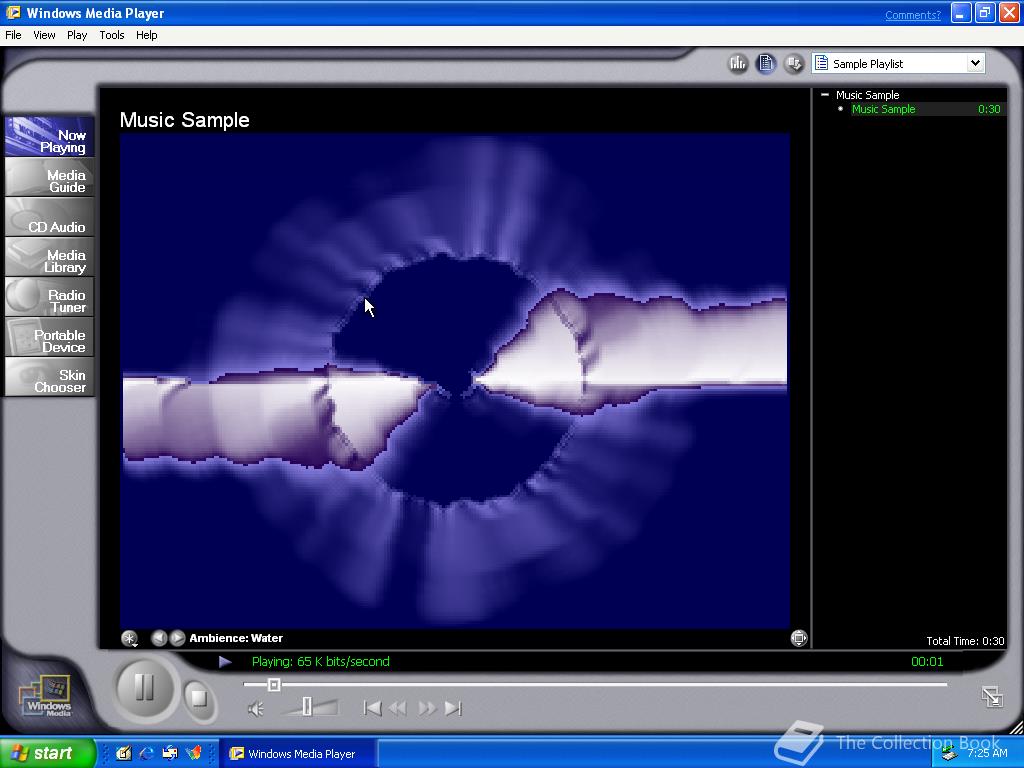This screenshot has height=768, width=1024.
Task: Click the first quick launch icon
Action: [x=123, y=753]
